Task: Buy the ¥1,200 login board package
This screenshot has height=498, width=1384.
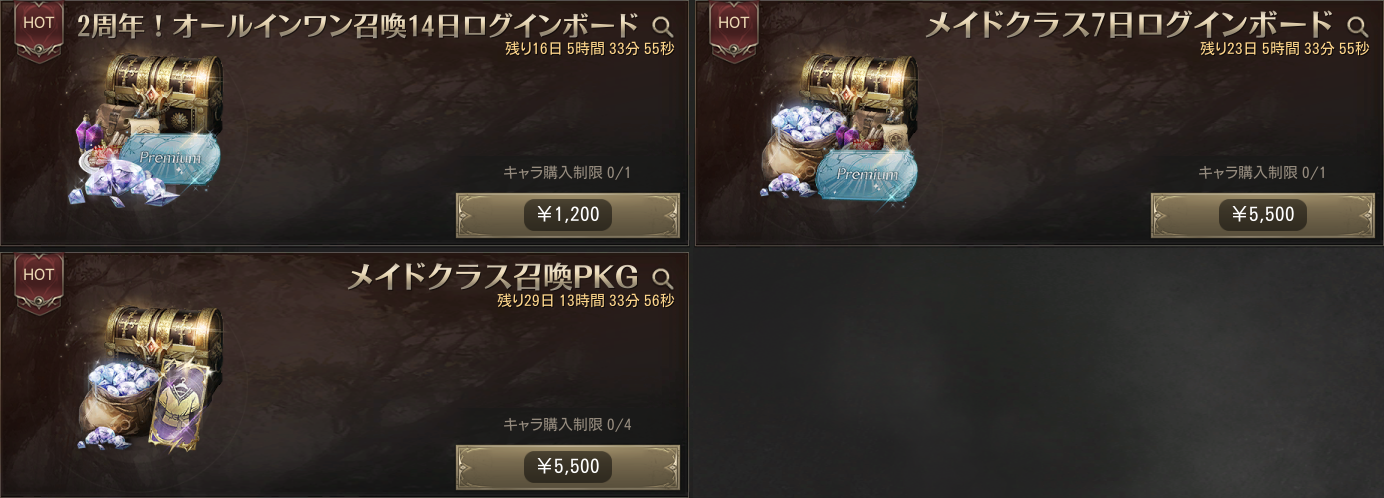Action: [x=568, y=214]
